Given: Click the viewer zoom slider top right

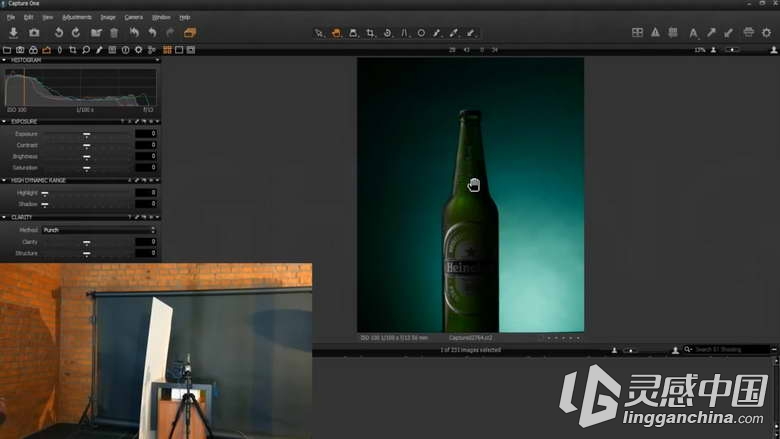Looking at the screenshot, I should point(731,50).
